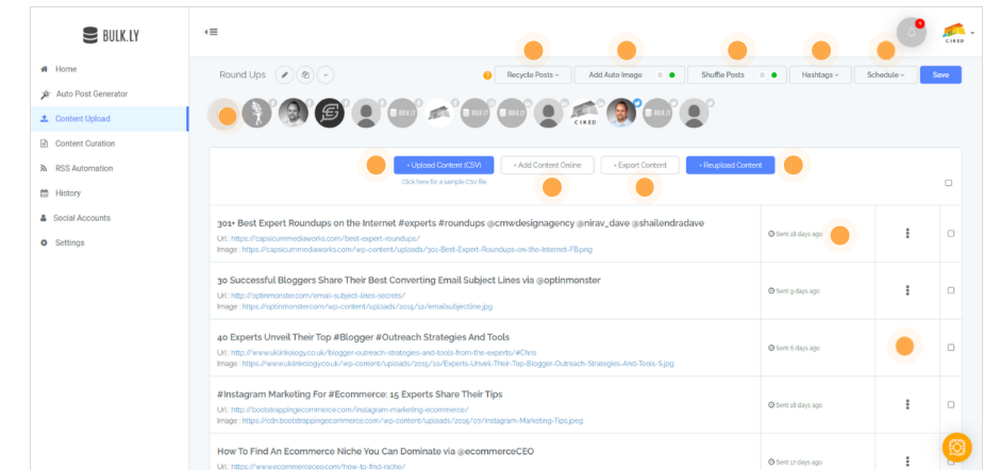Open three-dot menu for the 301+ Best Expert Roundups post
This screenshot has height=470, width=1000.
click(907, 233)
